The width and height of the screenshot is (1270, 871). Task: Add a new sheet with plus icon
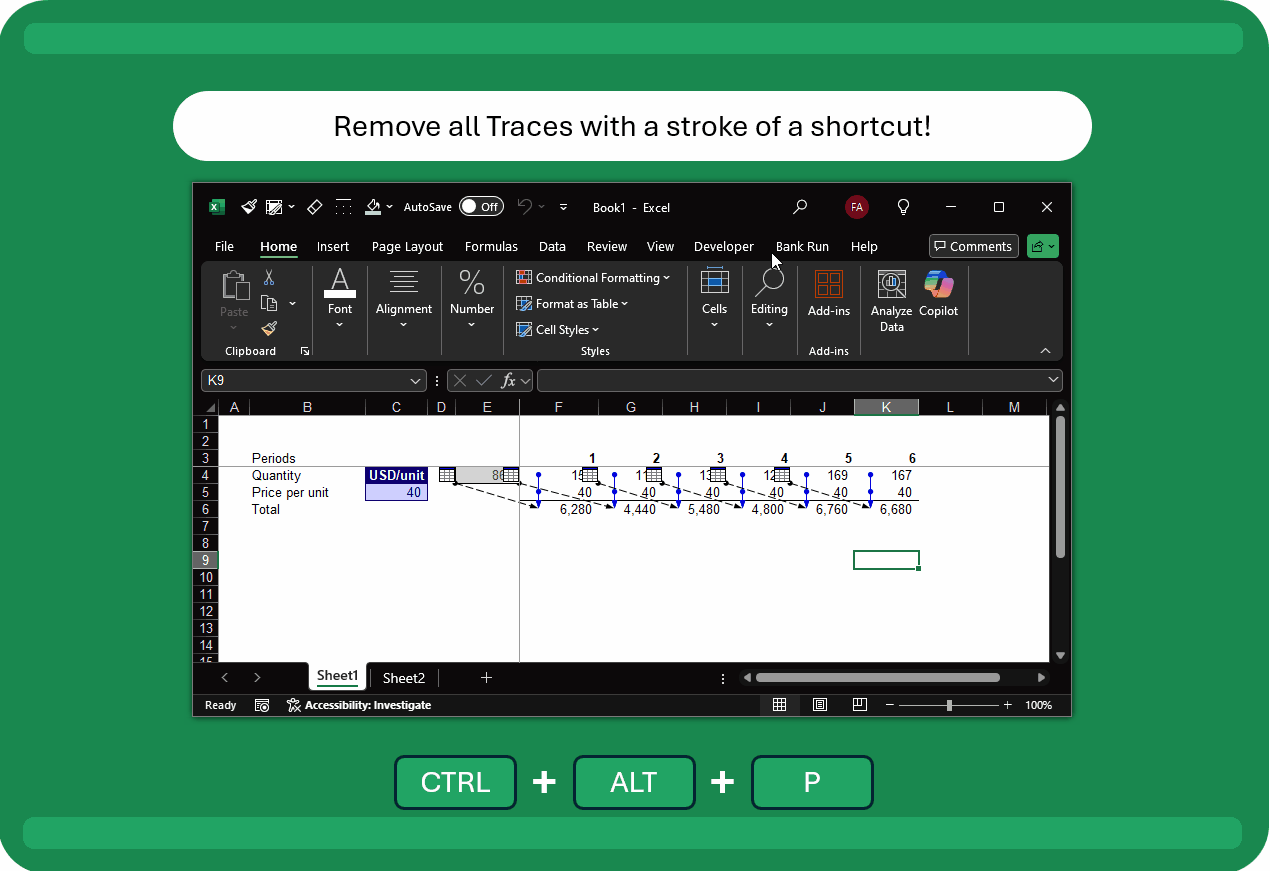[486, 678]
